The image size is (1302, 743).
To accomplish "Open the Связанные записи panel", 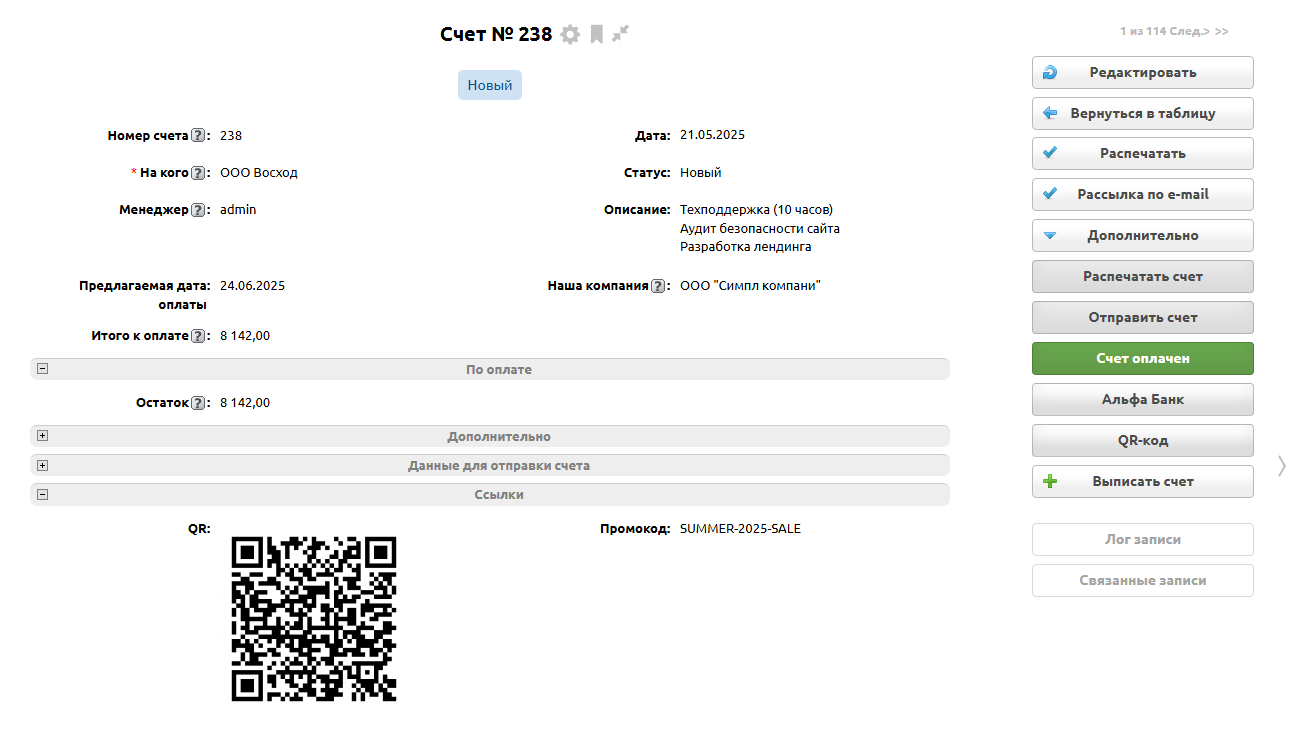I will [x=1142, y=580].
